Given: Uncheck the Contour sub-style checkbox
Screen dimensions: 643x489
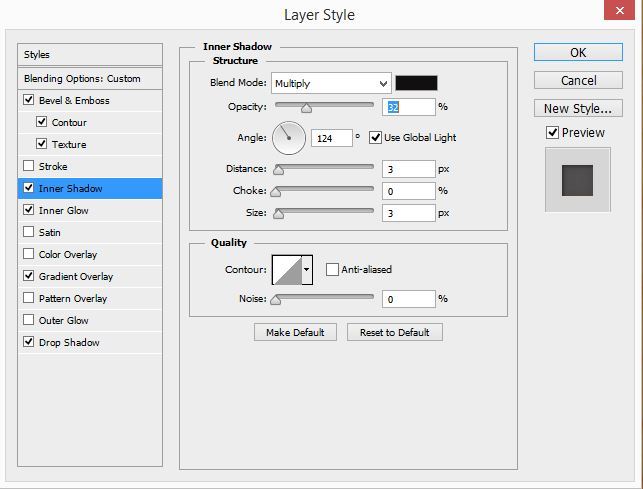Looking at the screenshot, I should point(41,122).
